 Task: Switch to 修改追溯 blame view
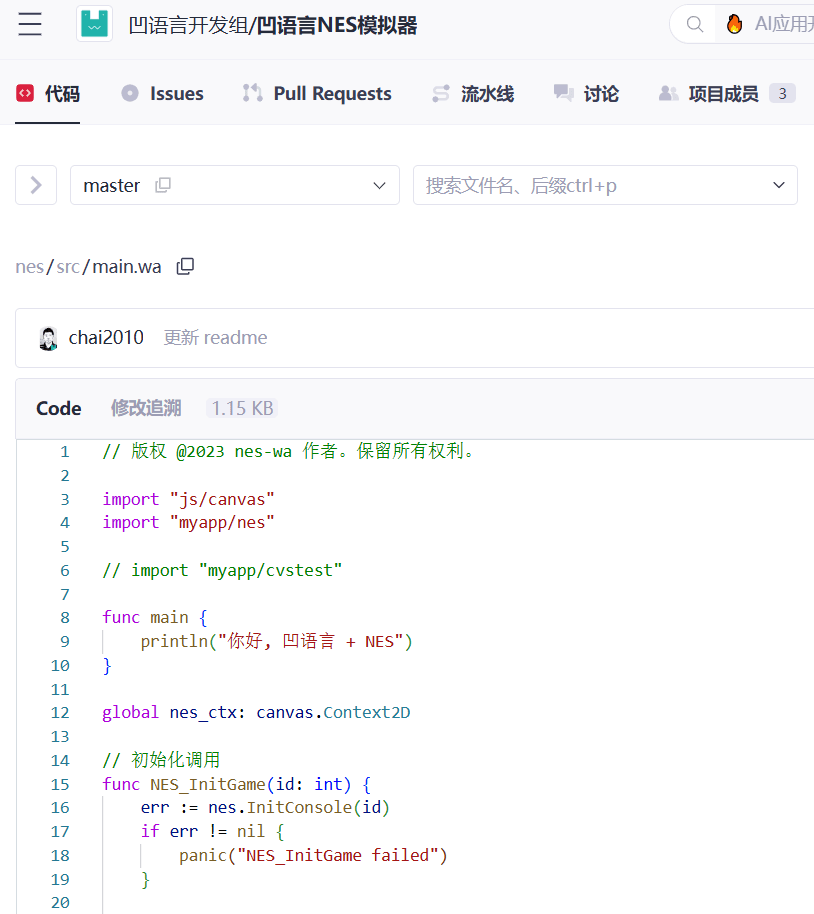146,408
